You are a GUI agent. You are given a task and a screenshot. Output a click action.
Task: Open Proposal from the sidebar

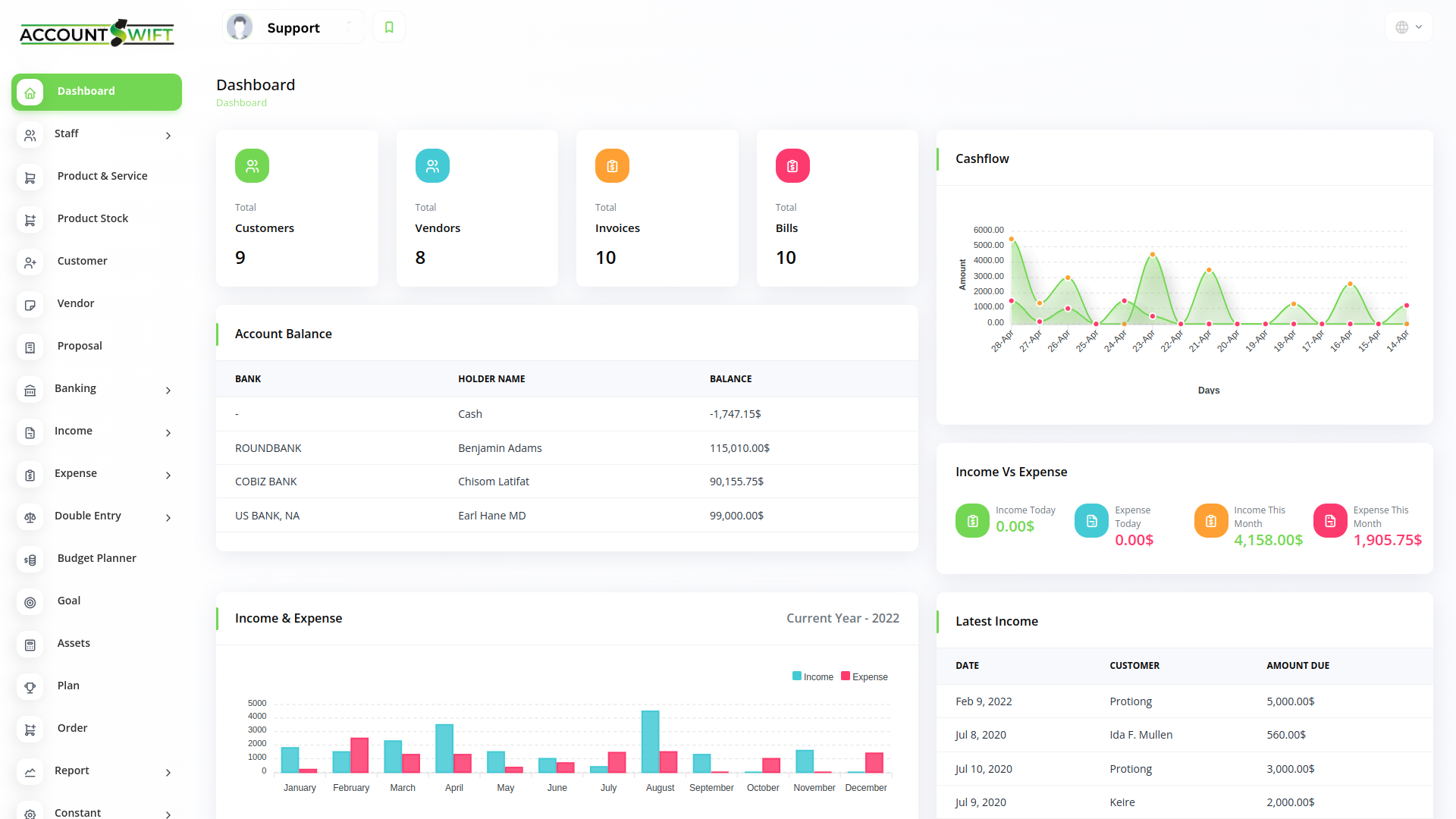[x=80, y=346]
